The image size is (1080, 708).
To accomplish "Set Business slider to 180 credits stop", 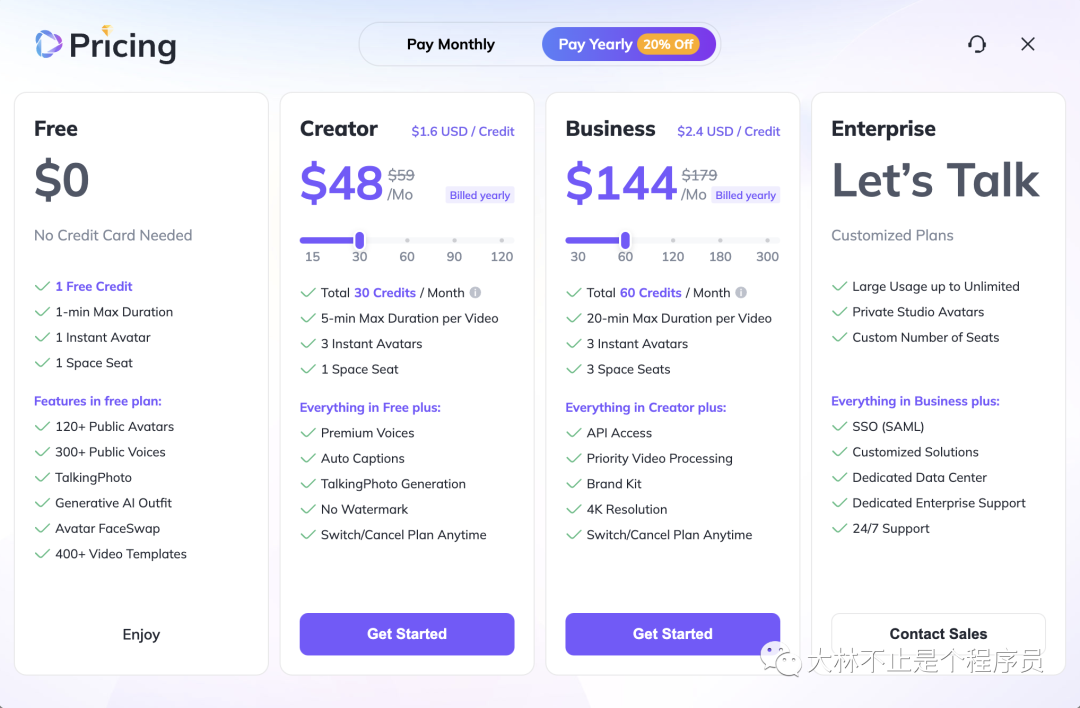I will (x=720, y=240).
